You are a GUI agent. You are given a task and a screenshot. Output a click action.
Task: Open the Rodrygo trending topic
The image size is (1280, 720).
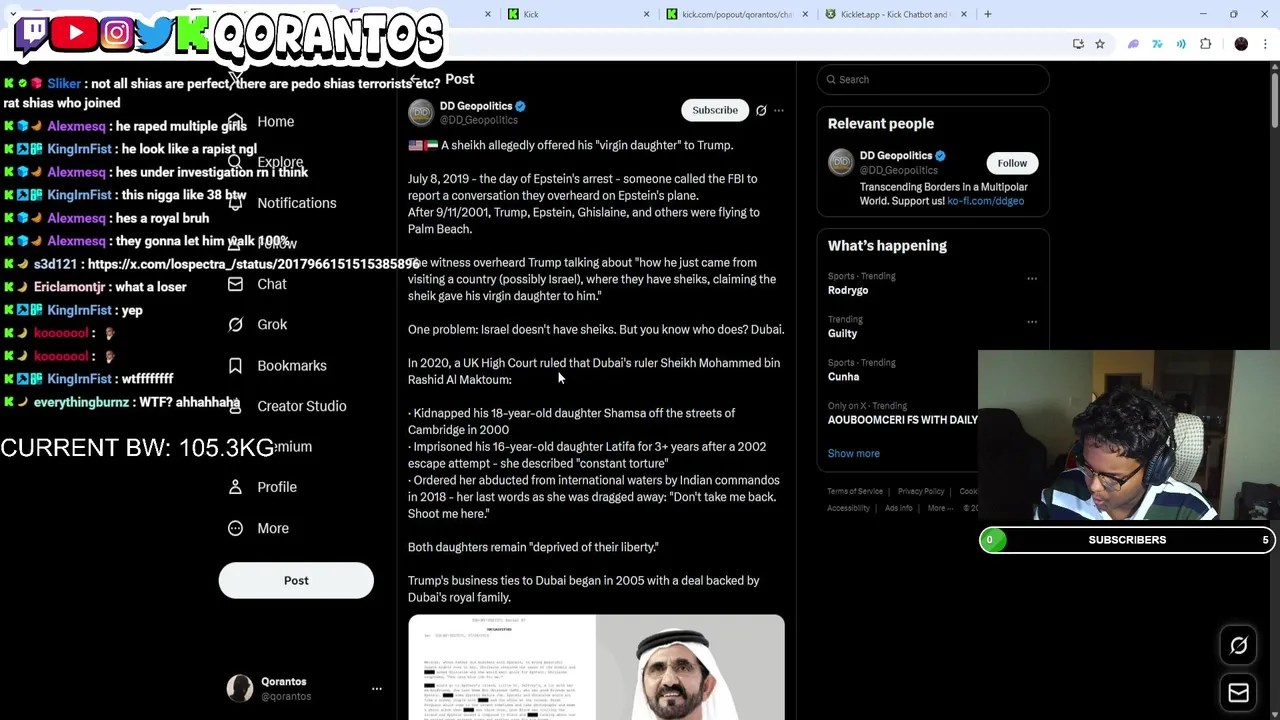tap(848, 290)
